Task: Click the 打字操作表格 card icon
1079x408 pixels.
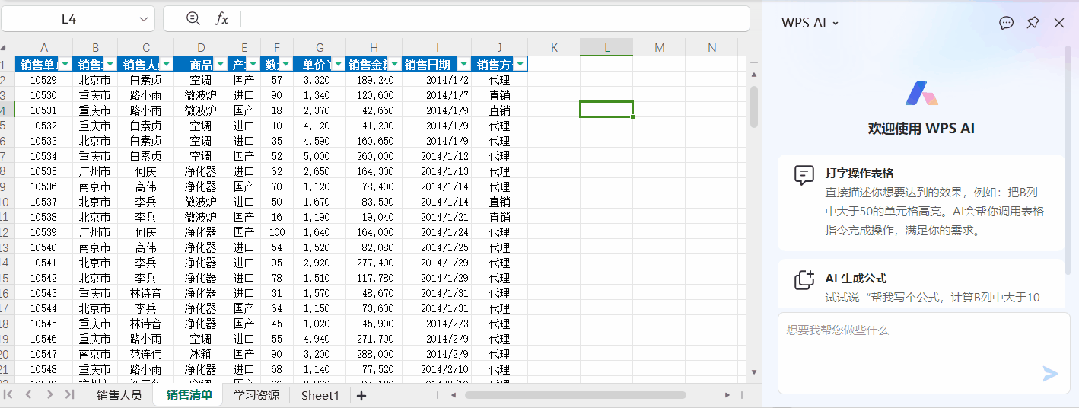Action: pyautogui.click(x=804, y=175)
